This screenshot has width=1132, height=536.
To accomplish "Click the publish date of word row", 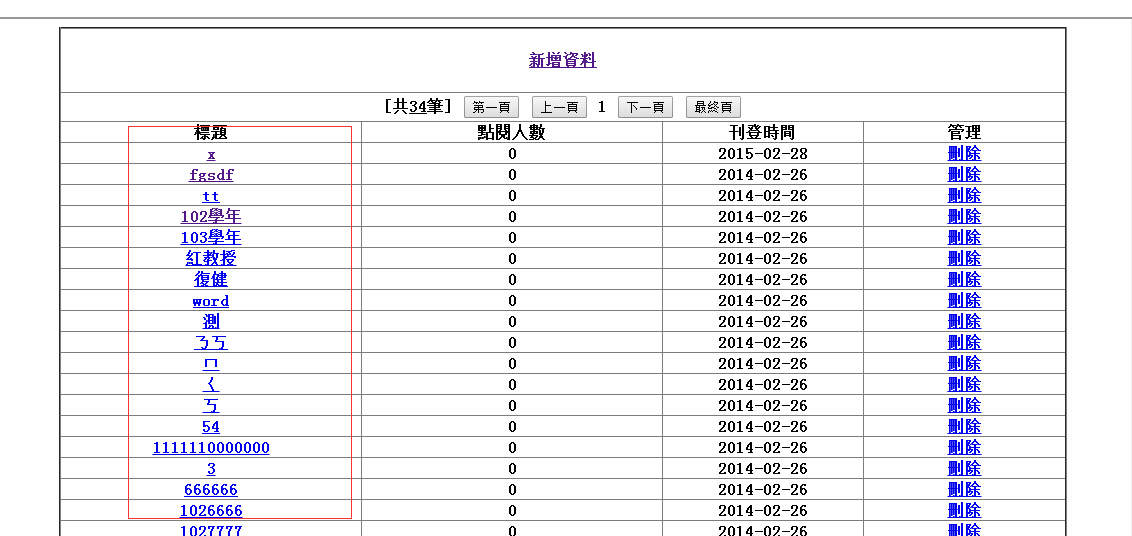I will coord(762,301).
